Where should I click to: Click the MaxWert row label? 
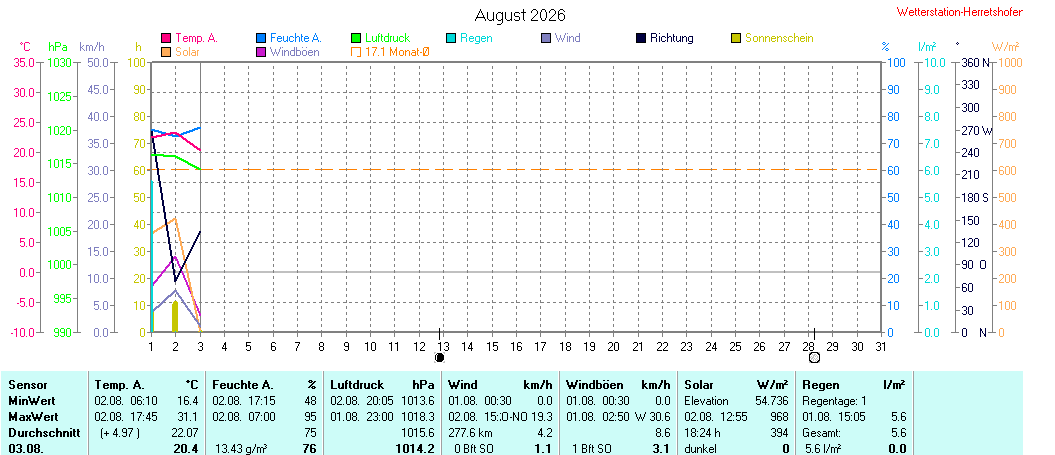point(33,417)
